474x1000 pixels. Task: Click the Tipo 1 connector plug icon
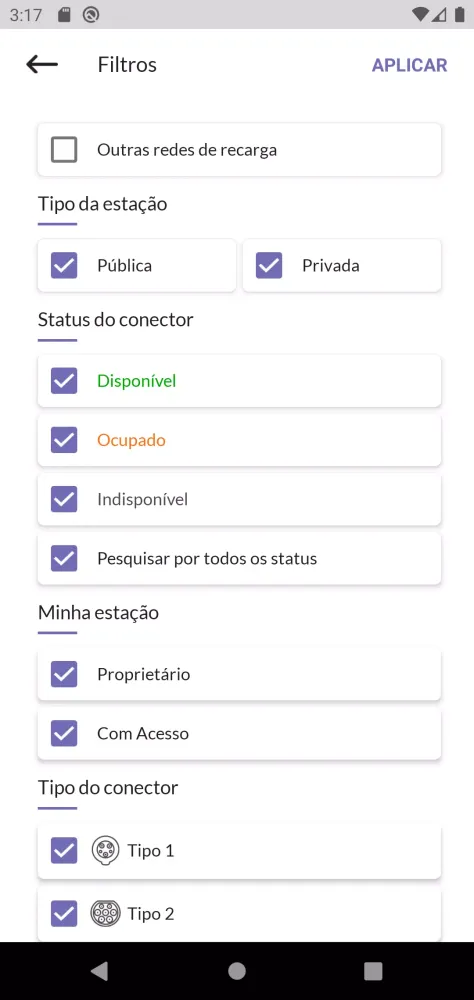[105, 851]
